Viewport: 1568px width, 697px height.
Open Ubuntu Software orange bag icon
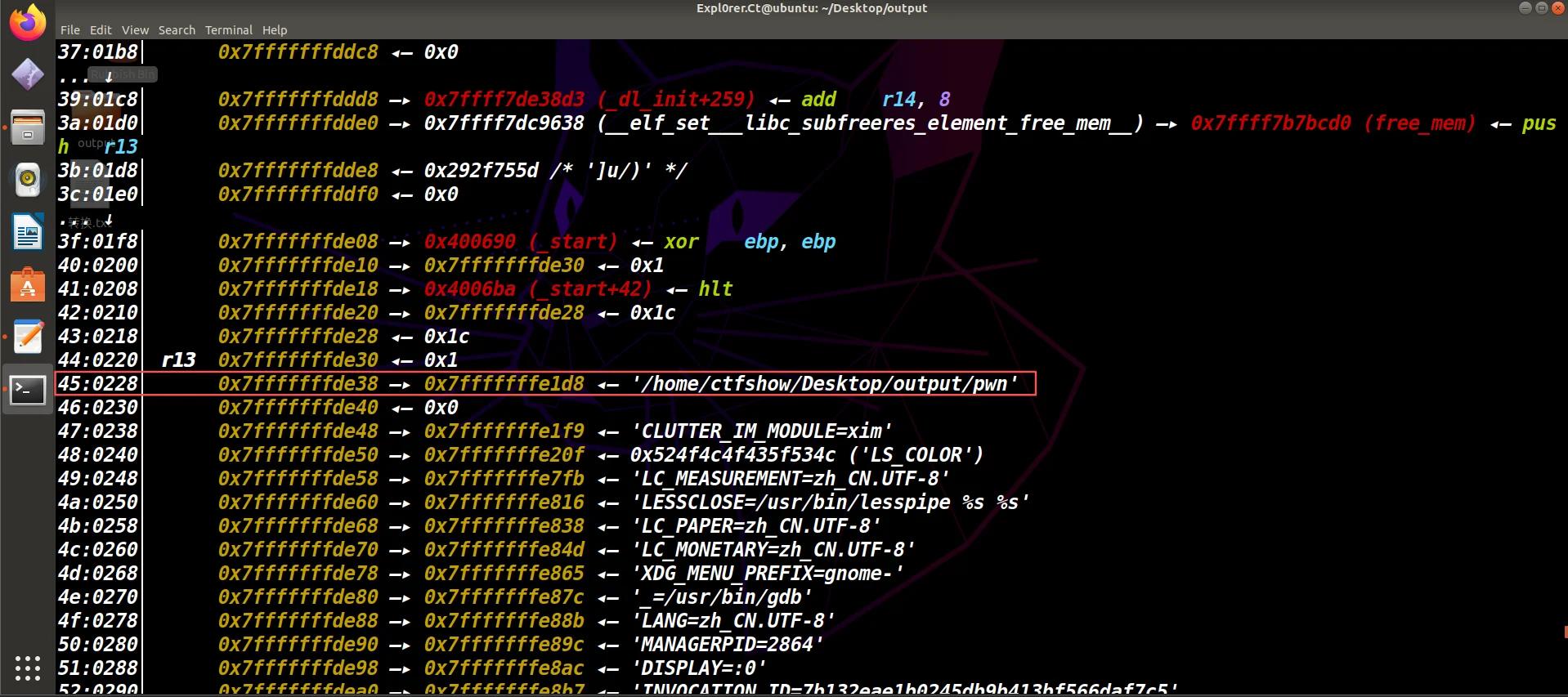28,285
